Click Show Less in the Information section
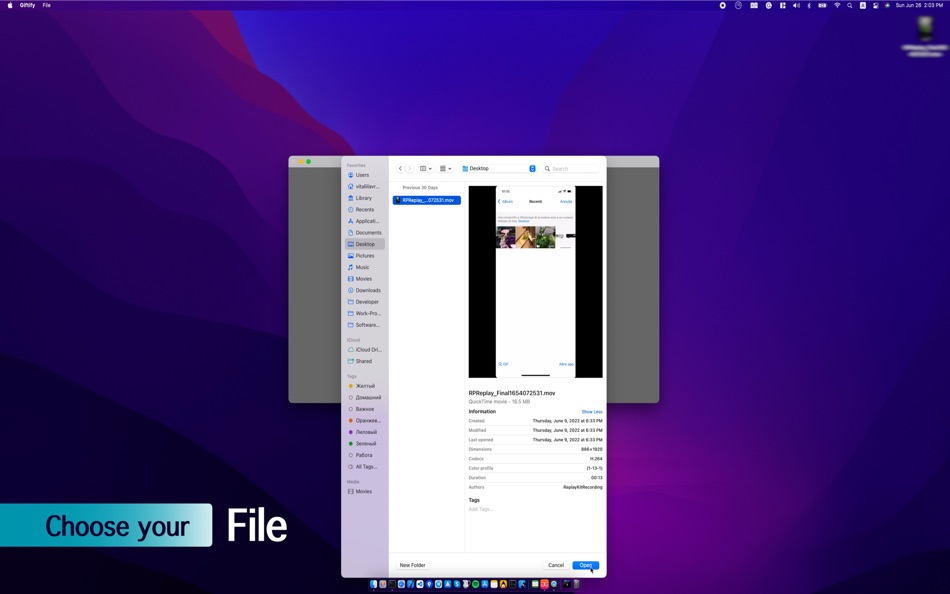The height and width of the screenshot is (594, 950). pos(591,412)
